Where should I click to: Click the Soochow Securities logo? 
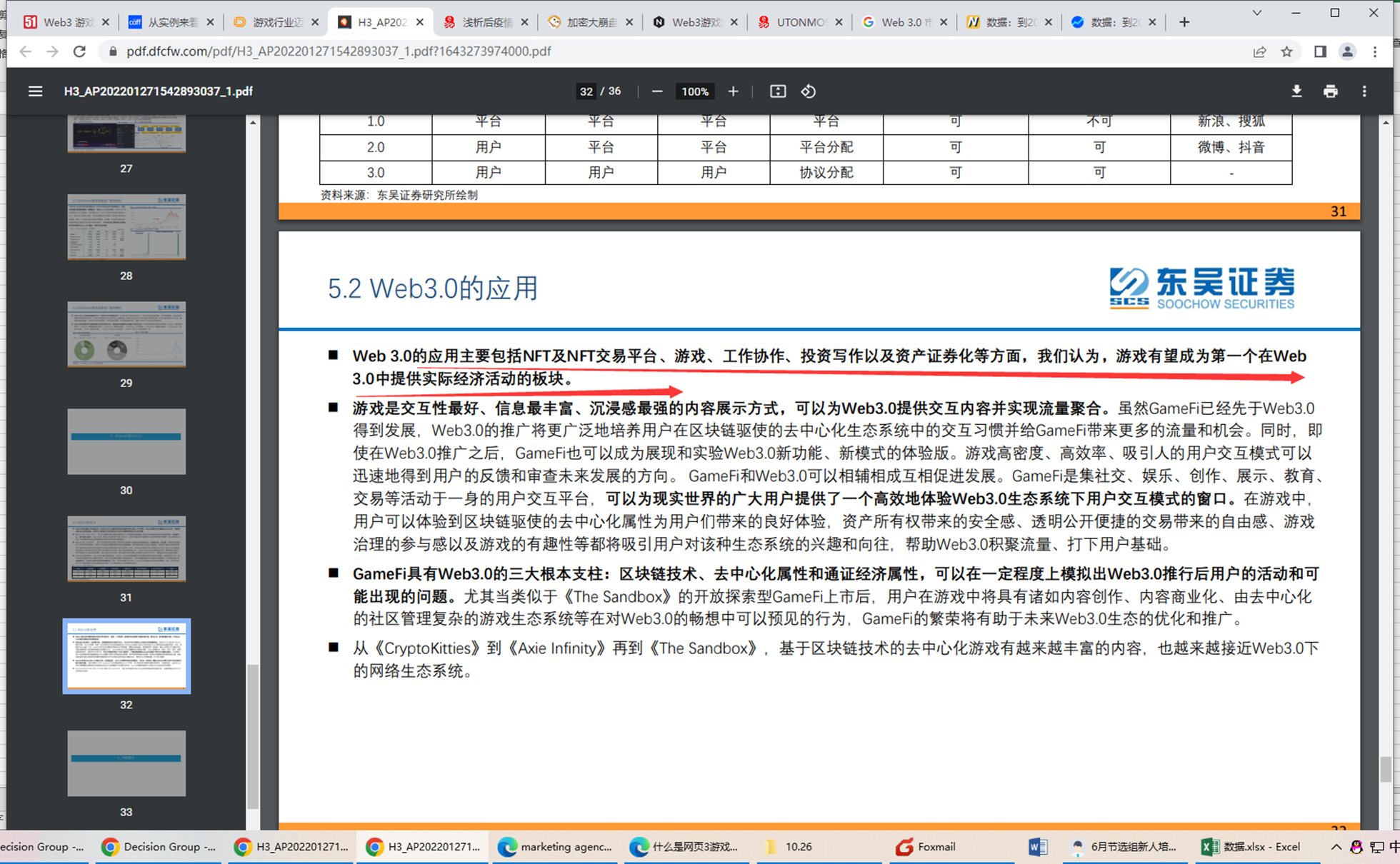click(x=1201, y=288)
